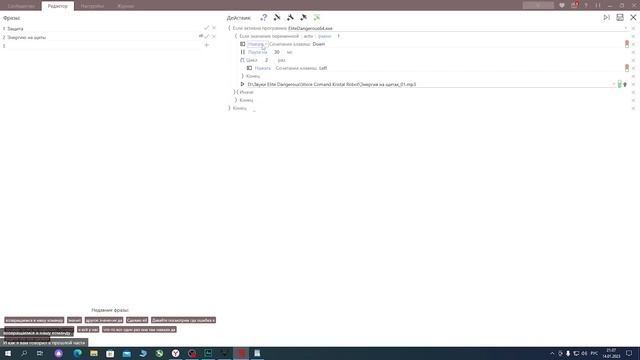Click the first hammer action icon
Viewport: 640px width, 360px height.
point(277,17)
